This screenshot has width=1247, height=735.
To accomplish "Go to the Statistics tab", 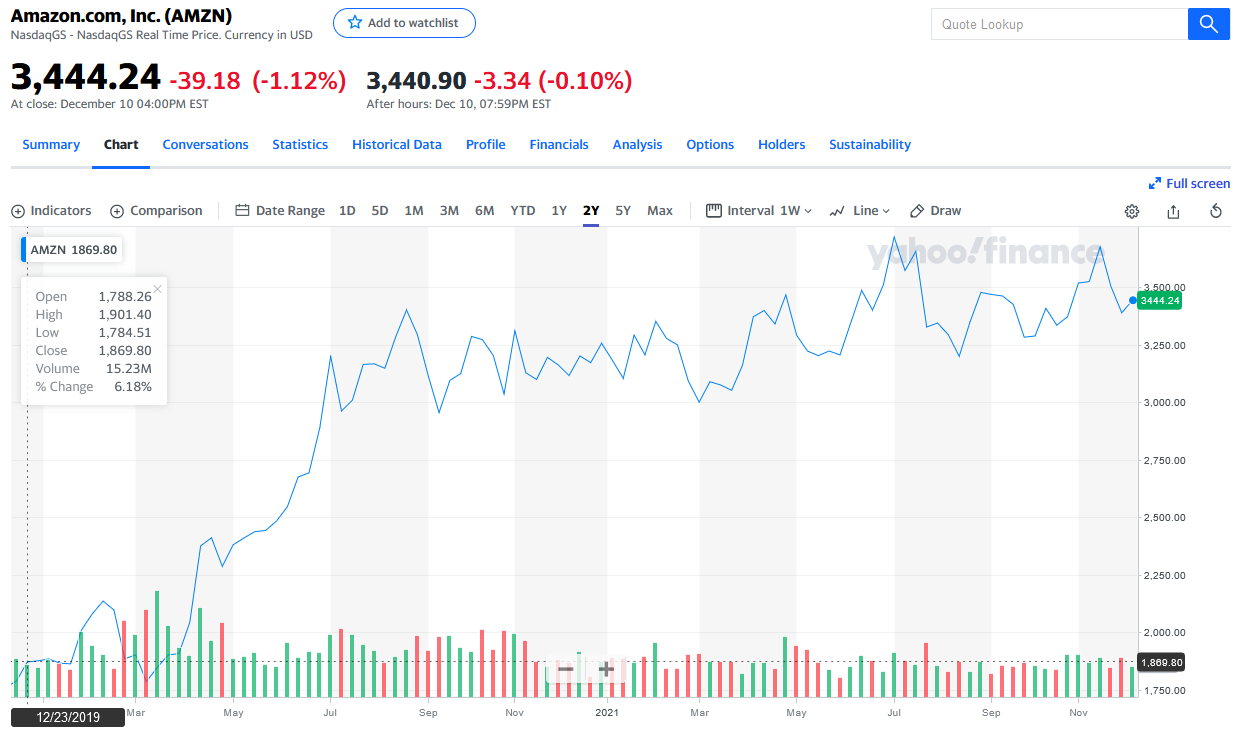I will point(300,145).
